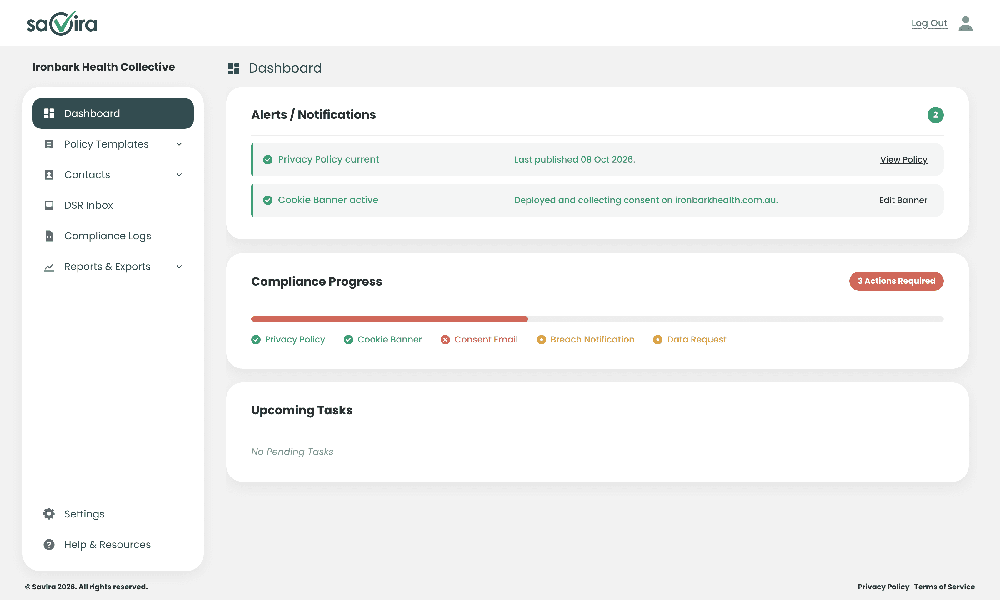The image size is (1000, 600).
Task: Click the Reports & Exports chart icon
Action: pyautogui.click(x=48, y=267)
